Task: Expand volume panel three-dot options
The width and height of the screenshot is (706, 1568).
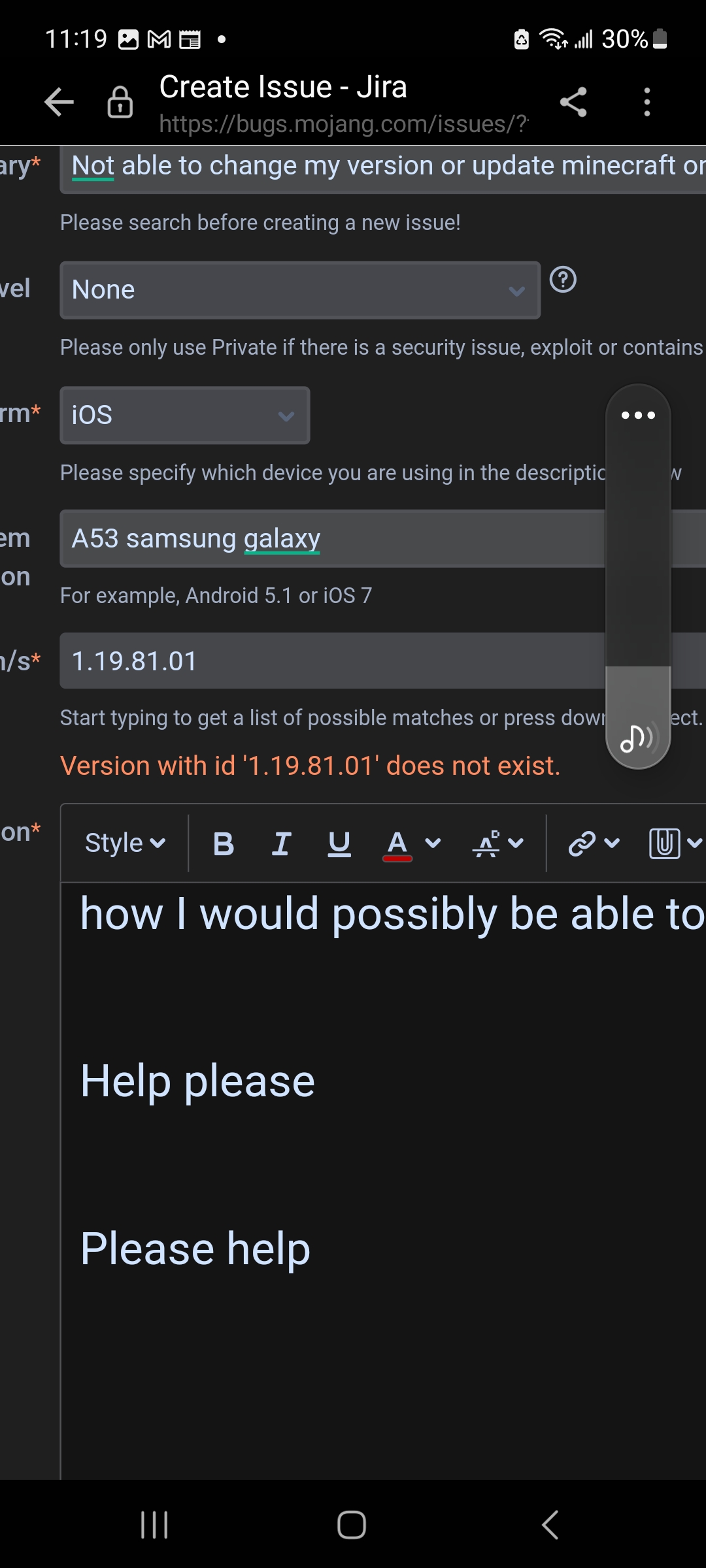Action: pyautogui.click(x=638, y=415)
